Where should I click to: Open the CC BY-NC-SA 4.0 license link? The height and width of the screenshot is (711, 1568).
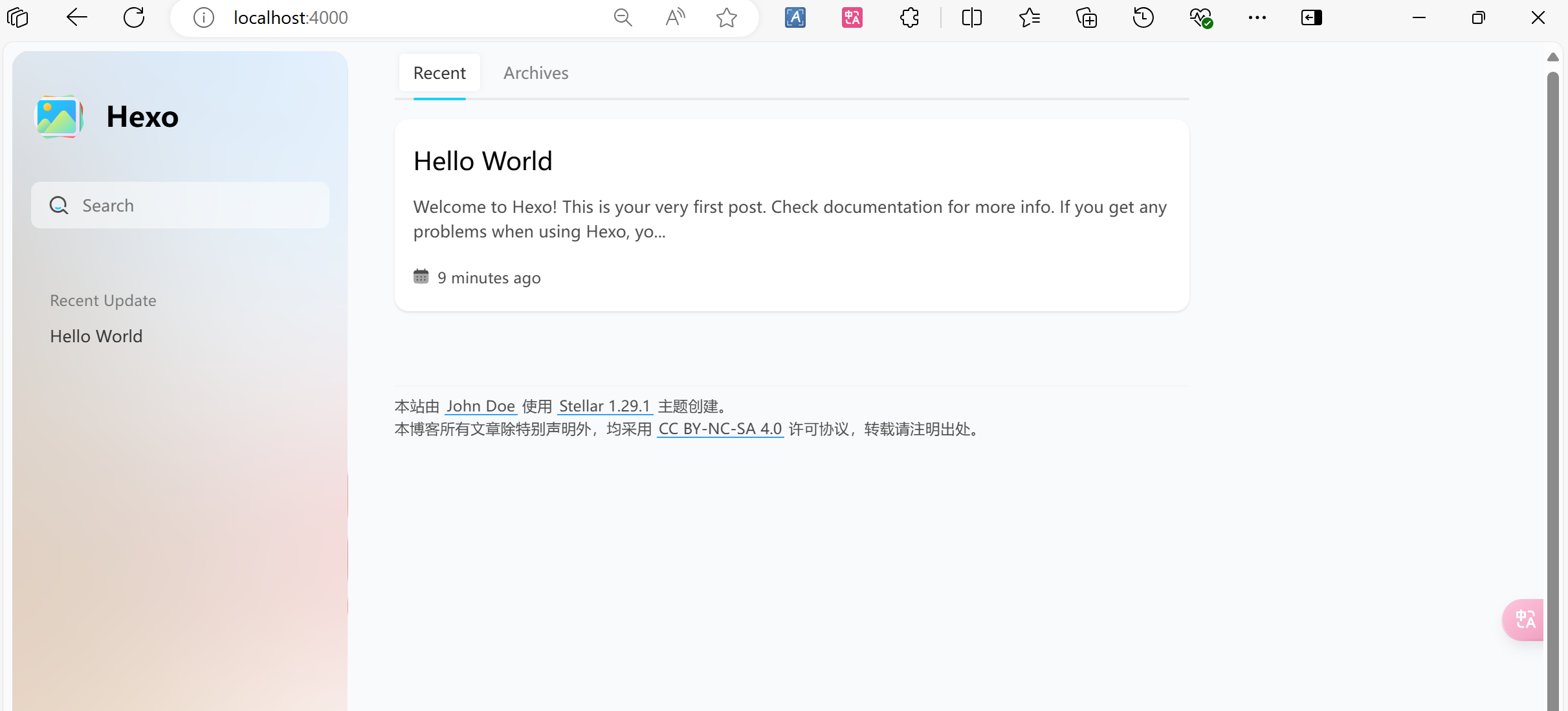pyautogui.click(x=720, y=429)
